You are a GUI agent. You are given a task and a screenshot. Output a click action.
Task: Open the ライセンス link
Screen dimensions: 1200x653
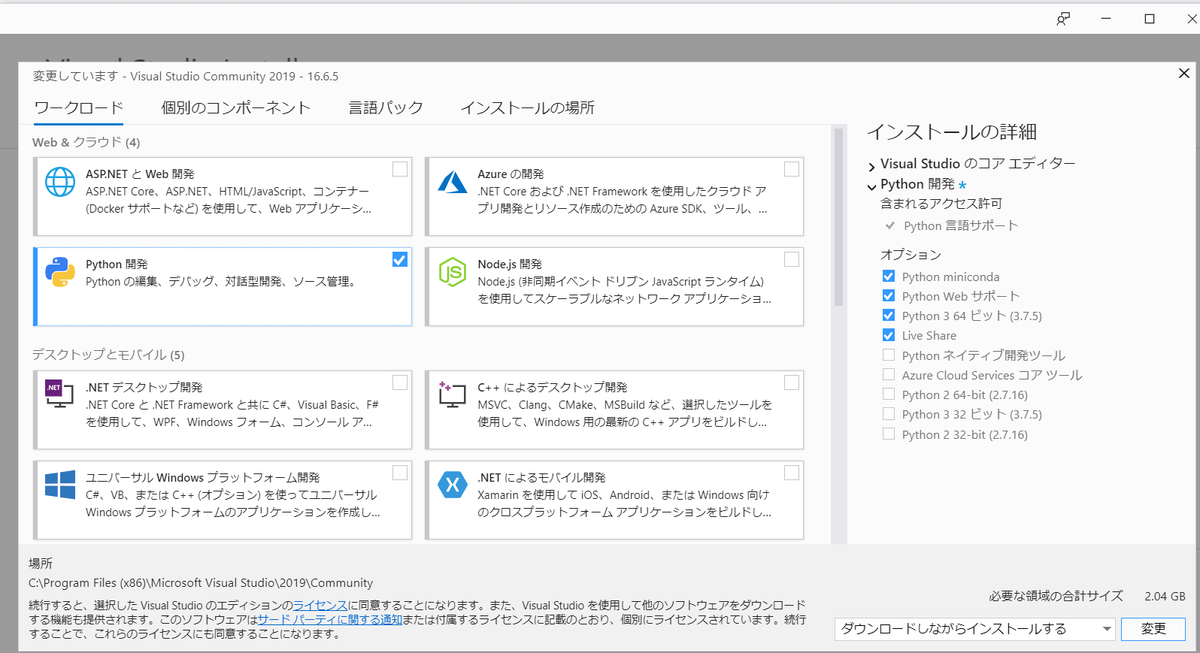(x=320, y=606)
